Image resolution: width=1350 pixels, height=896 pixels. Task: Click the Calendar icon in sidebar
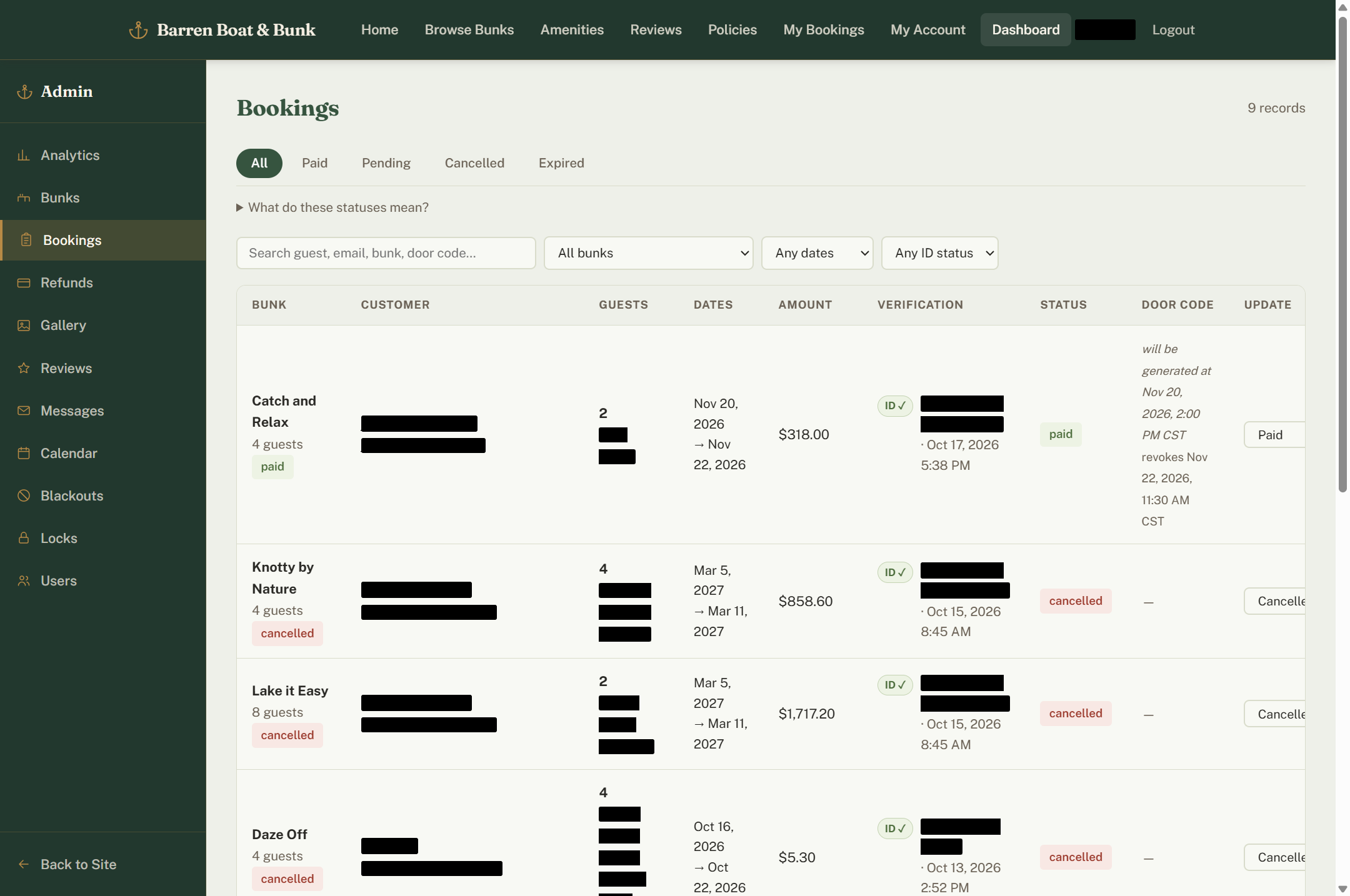click(24, 453)
